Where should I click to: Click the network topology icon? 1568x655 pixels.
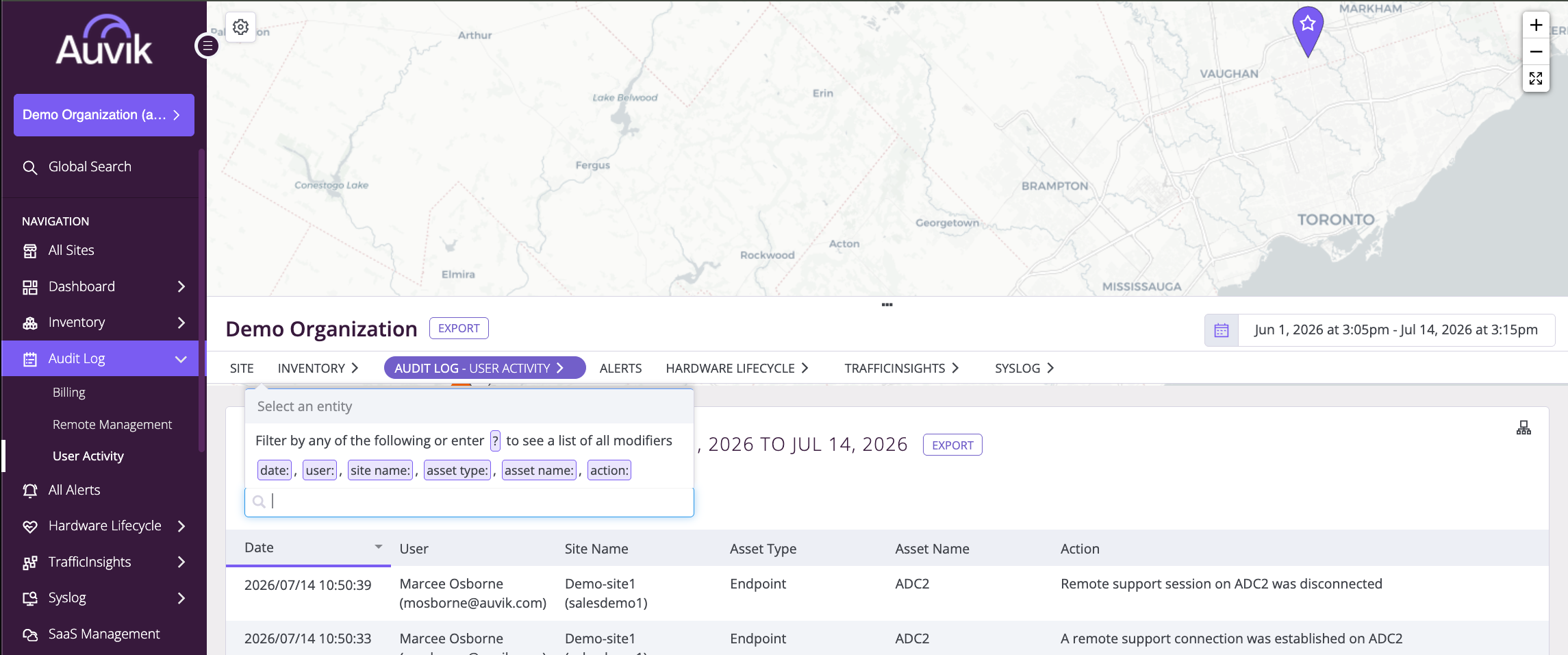tap(1523, 428)
